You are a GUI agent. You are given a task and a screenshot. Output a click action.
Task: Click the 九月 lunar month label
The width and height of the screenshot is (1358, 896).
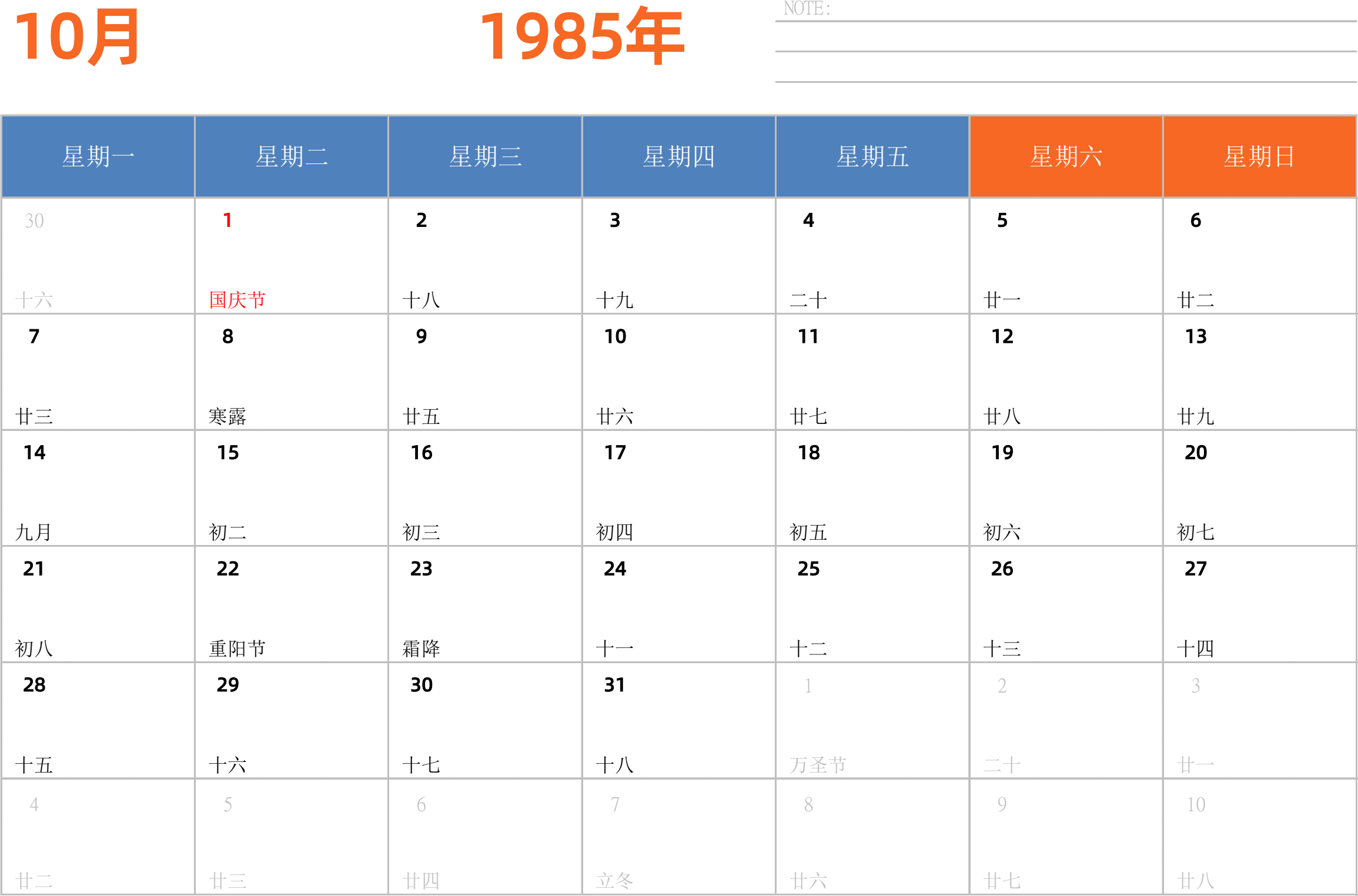click(34, 532)
